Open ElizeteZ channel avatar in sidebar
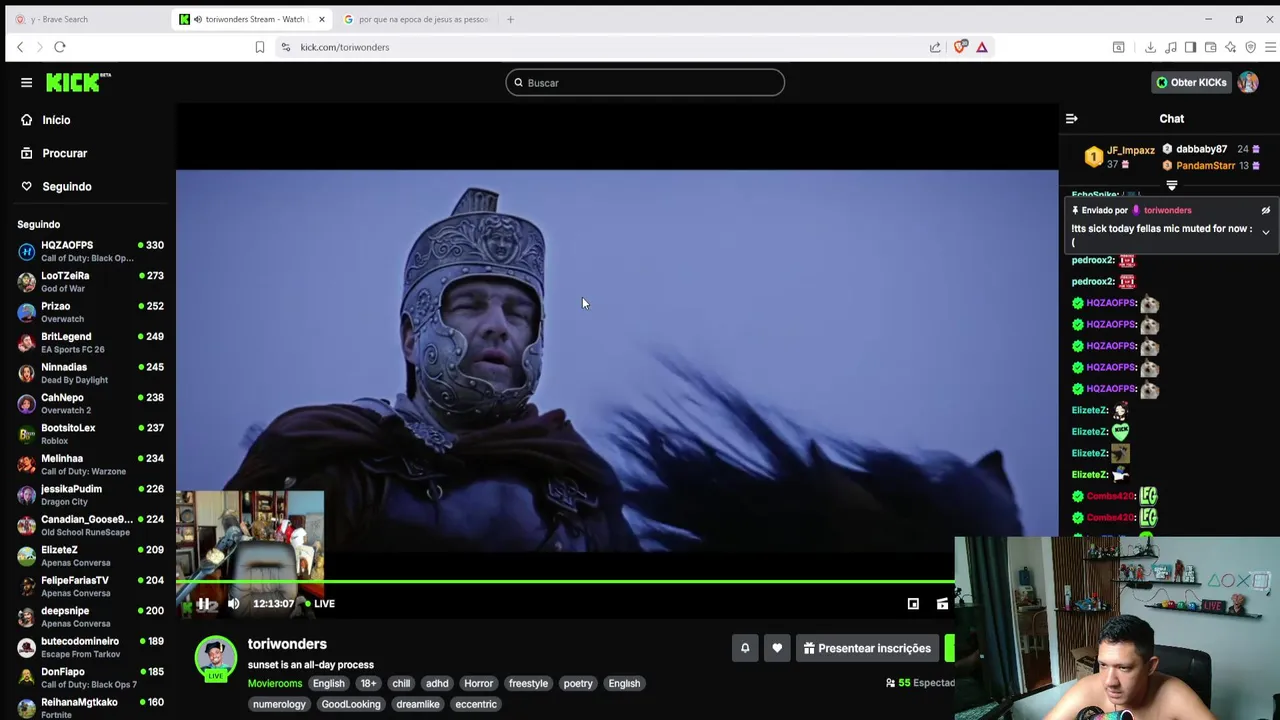The height and width of the screenshot is (720, 1280). click(x=26, y=556)
